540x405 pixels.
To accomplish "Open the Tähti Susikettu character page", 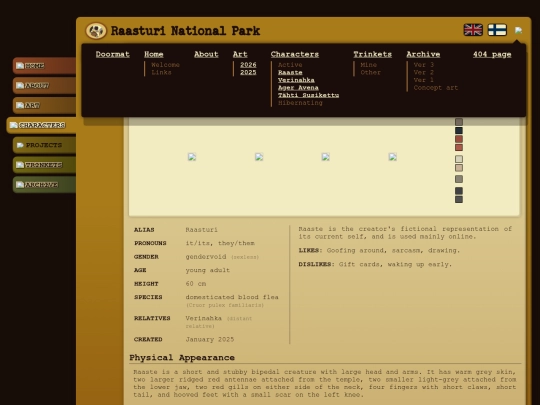I will tap(308, 95).
